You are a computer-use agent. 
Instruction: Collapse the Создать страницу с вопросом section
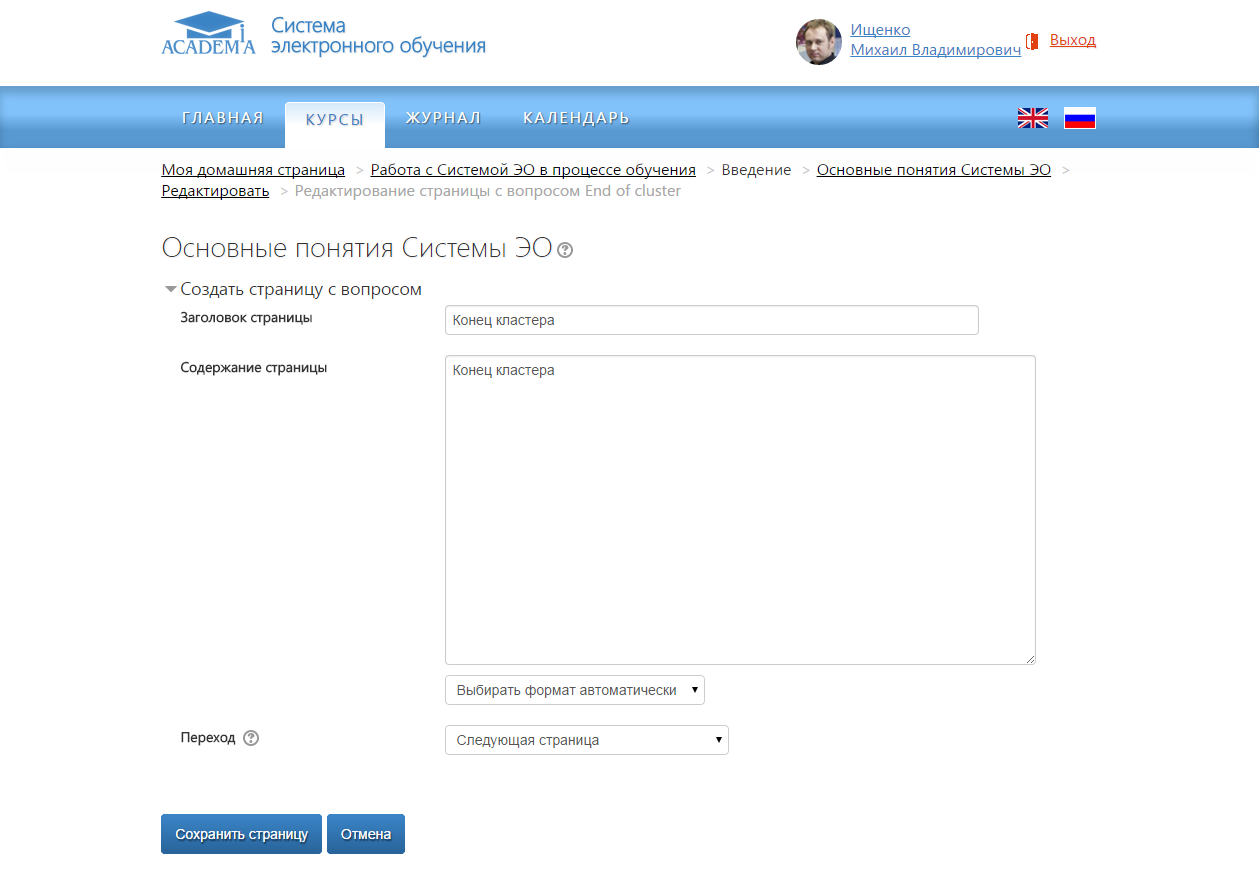[171, 290]
